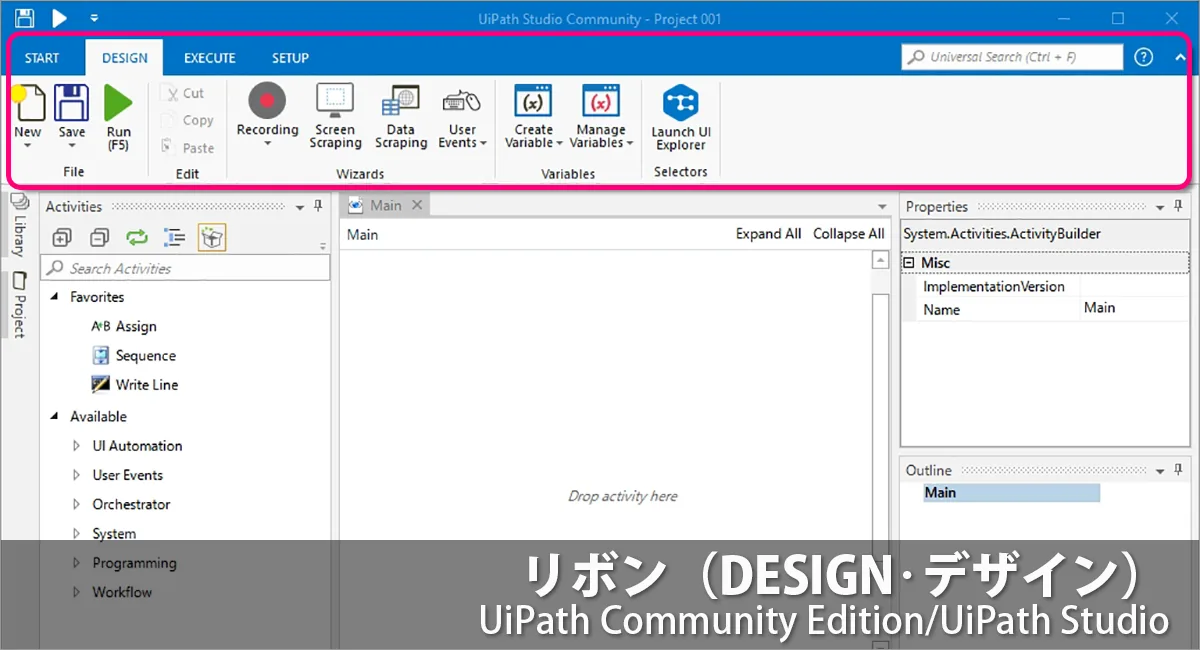Expand the User Events category
This screenshot has width=1200, height=650.
(x=76, y=475)
